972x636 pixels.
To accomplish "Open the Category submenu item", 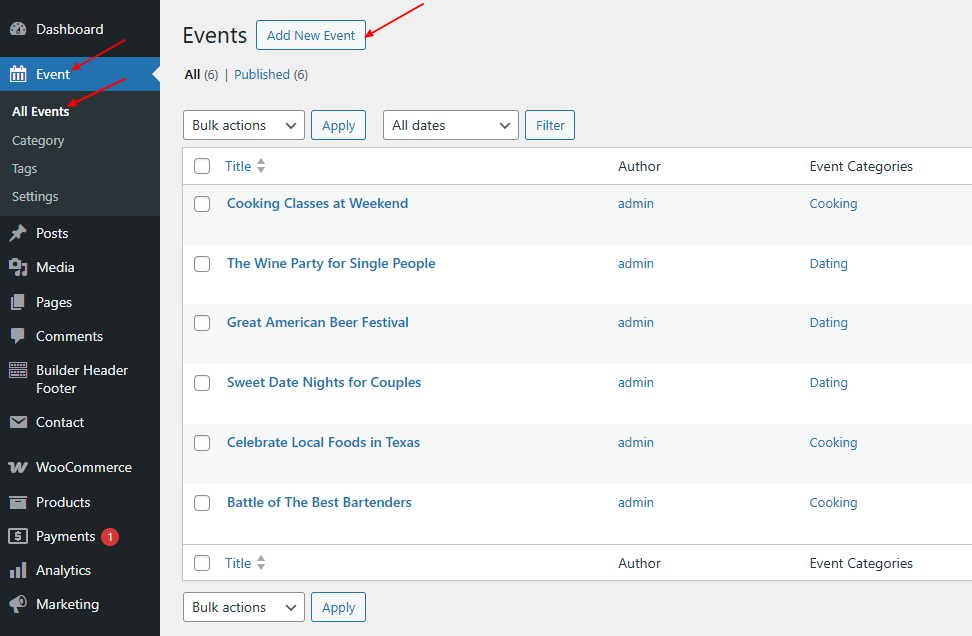I will [38, 141].
